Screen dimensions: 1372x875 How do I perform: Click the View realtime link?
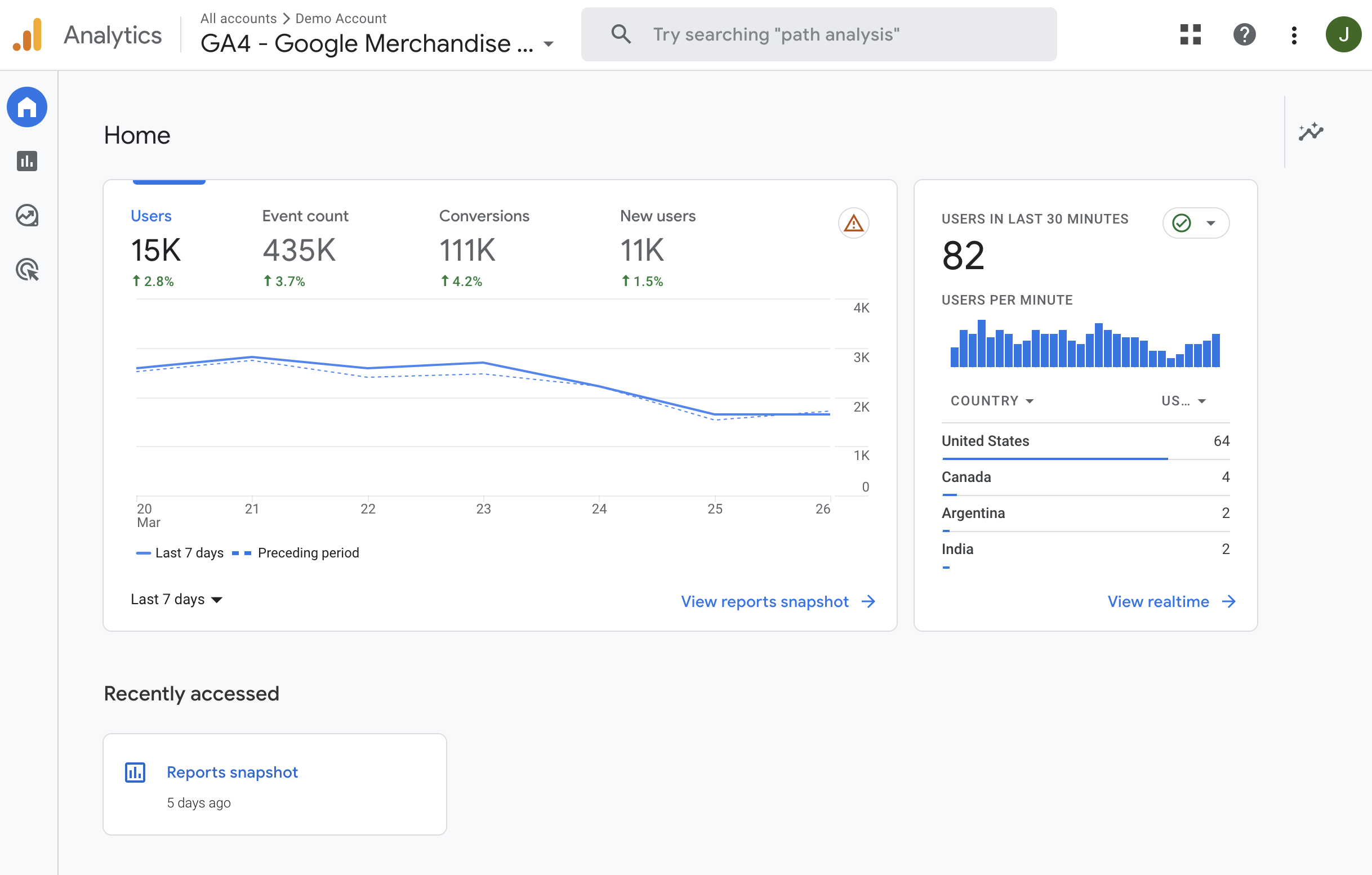[x=1158, y=601]
